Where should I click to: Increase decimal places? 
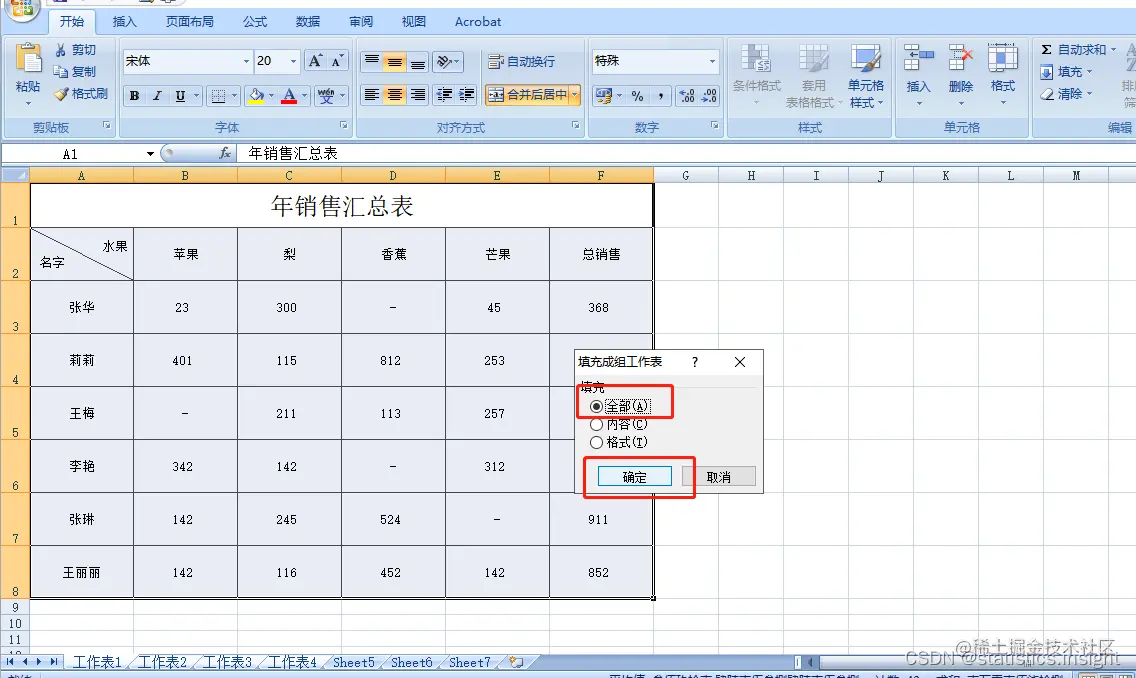pyautogui.click(x=687, y=96)
